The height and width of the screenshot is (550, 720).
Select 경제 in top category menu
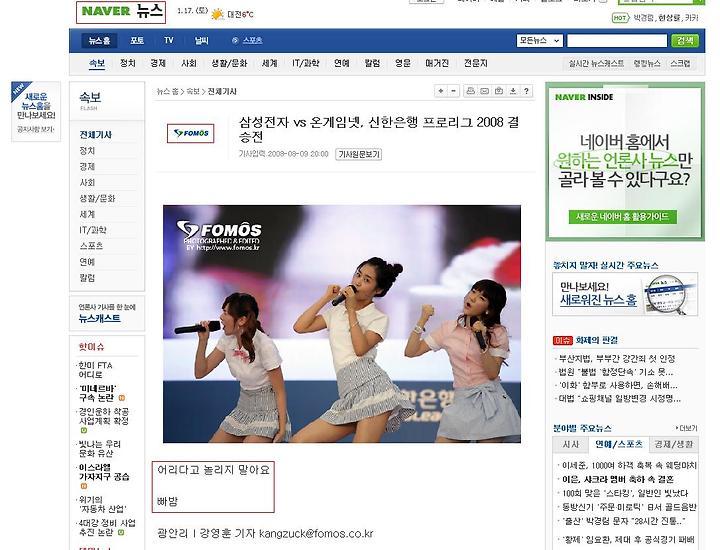[158, 63]
